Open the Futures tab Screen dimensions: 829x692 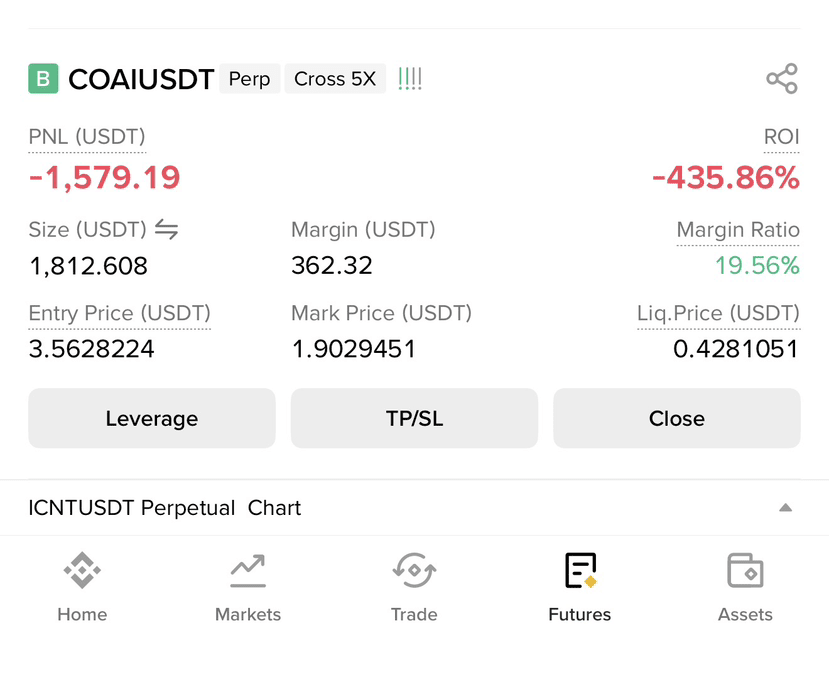coord(579,587)
